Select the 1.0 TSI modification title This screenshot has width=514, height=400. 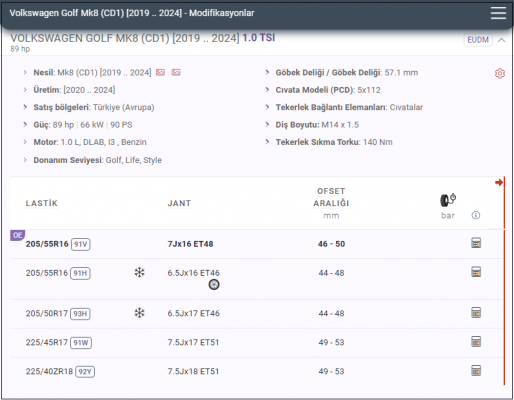pyautogui.click(x=259, y=38)
